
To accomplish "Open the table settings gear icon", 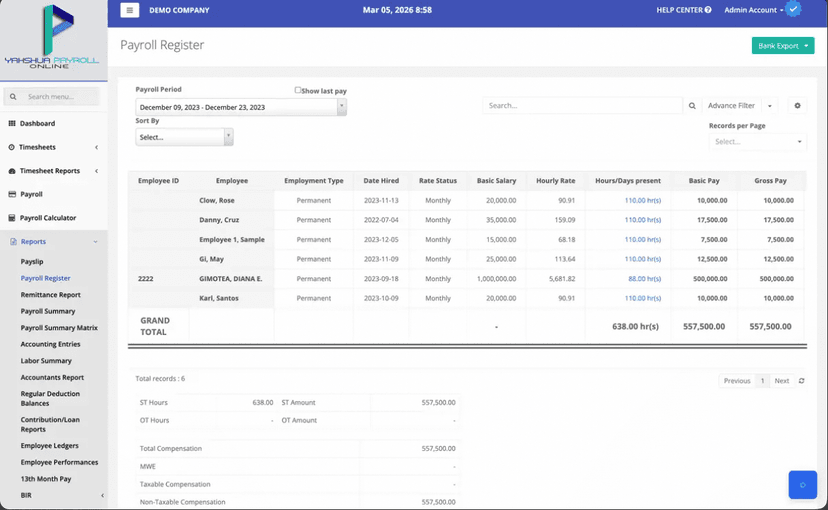I will coord(797,106).
